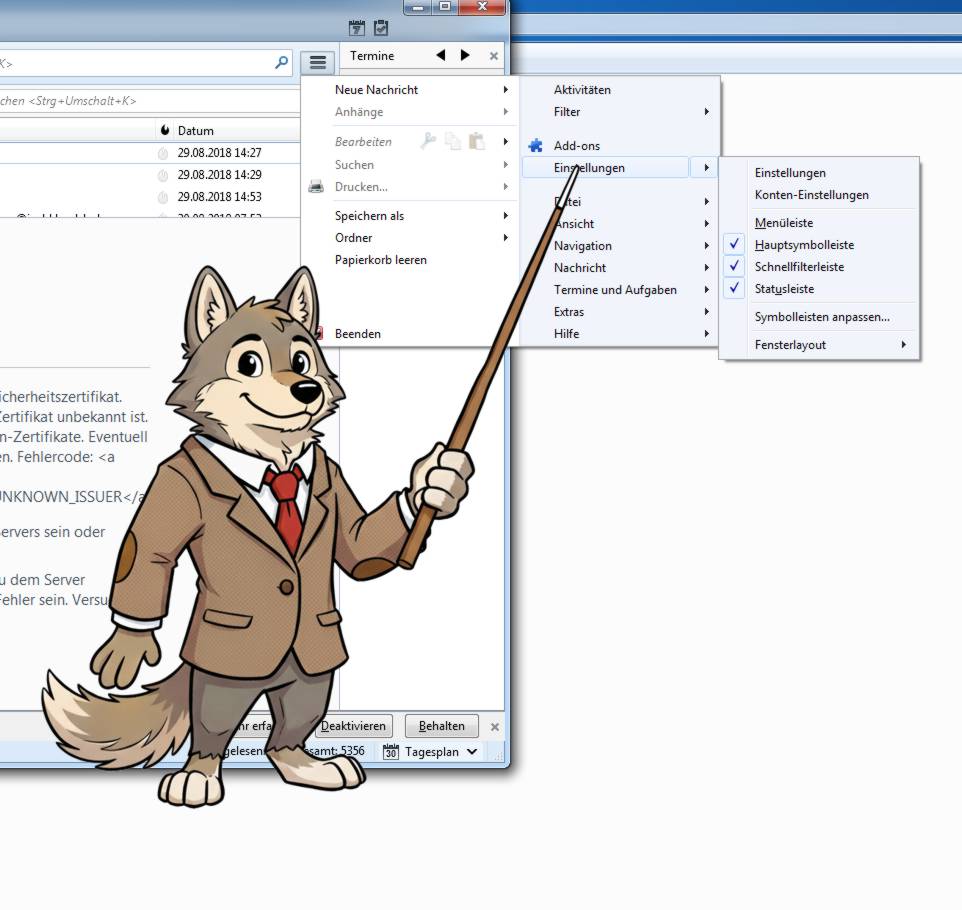962x910 pixels.
Task: Select Konten-Einstellungen from the submenu
Action: [x=811, y=195]
